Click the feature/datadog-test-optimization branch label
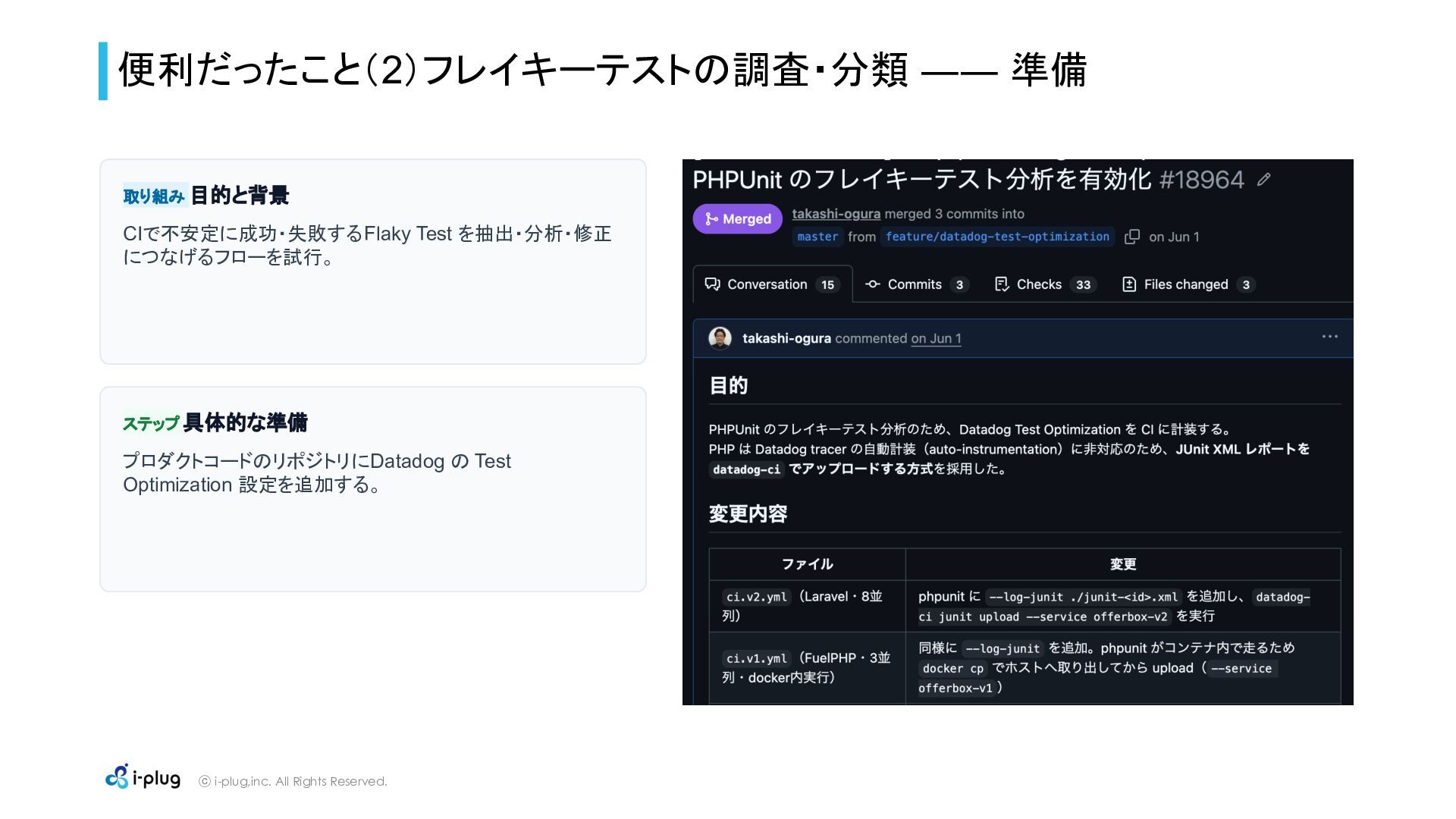The width and height of the screenshot is (1456, 819). (x=997, y=237)
